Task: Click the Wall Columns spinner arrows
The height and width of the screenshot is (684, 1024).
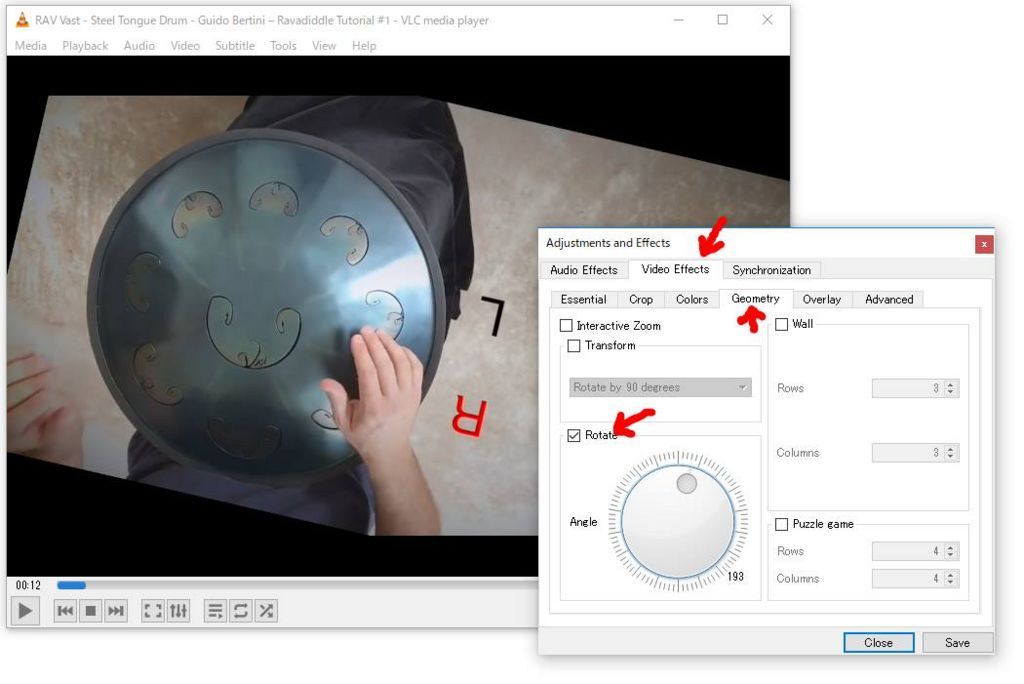Action: 951,453
